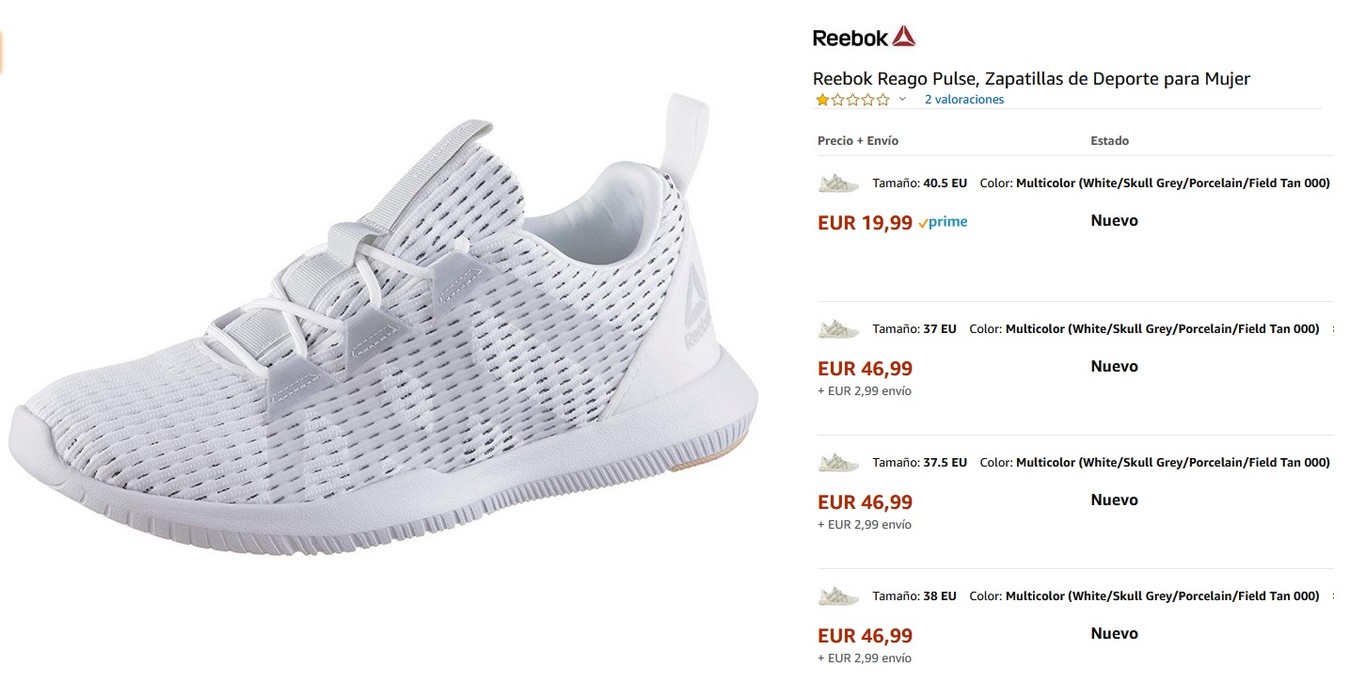Expand the star rating dropdown arrow
The width and height of the screenshot is (1366, 698).
click(x=902, y=100)
